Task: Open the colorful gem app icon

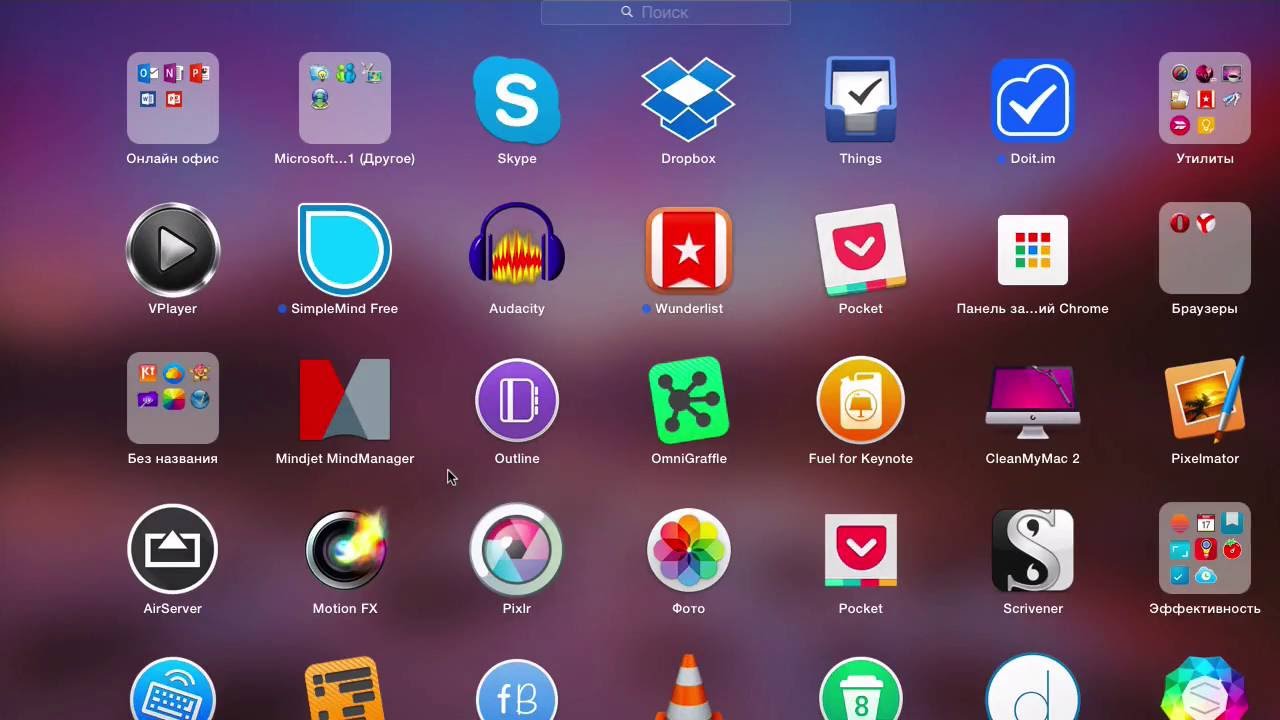Action: point(1205,688)
